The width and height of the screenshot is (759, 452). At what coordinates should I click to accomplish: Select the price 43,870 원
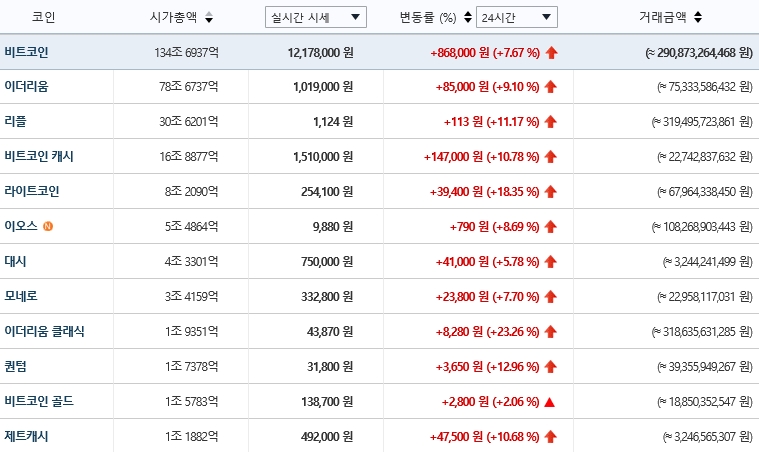(x=330, y=331)
